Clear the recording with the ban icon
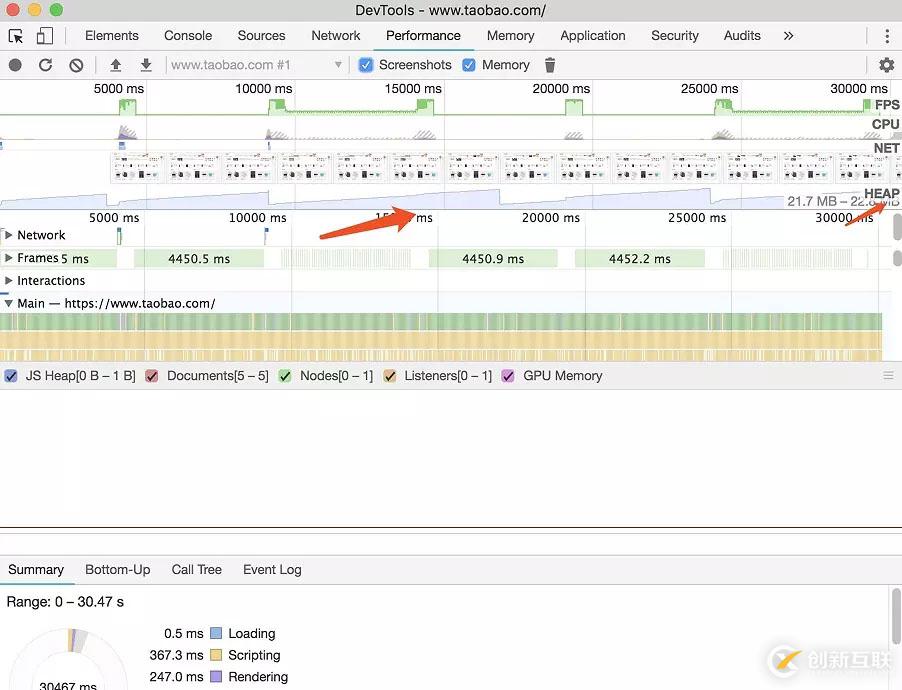This screenshot has width=902, height=690. tap(76, 65)
